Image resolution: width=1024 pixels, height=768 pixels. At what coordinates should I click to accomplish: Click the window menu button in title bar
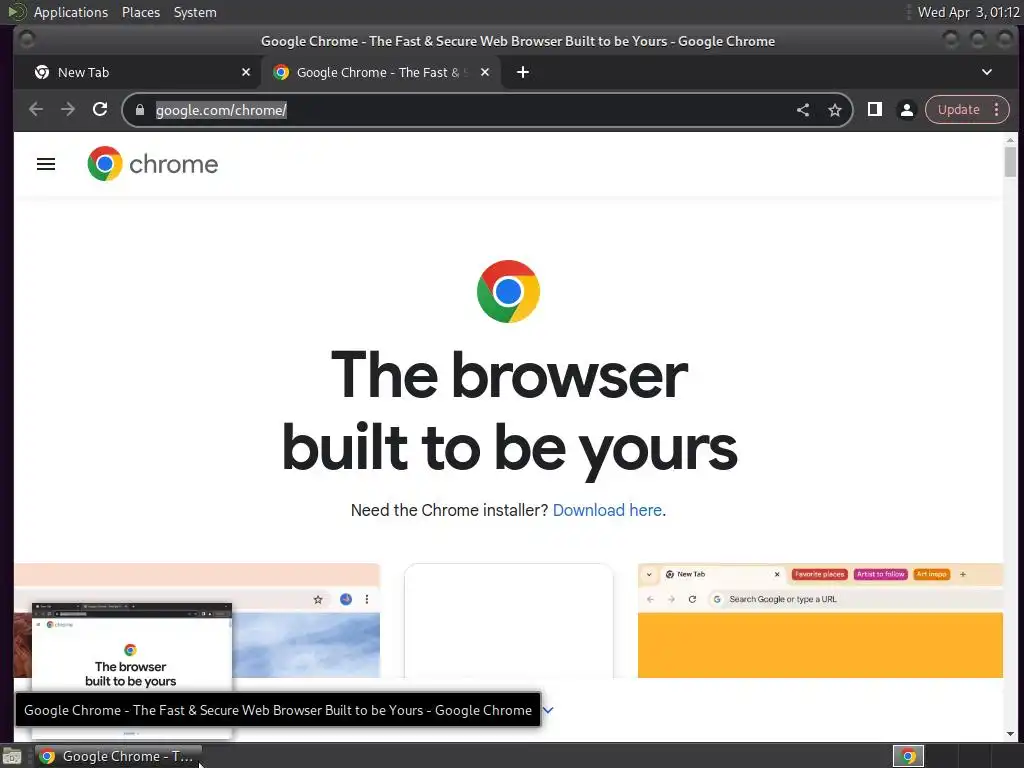pos(27,40)
